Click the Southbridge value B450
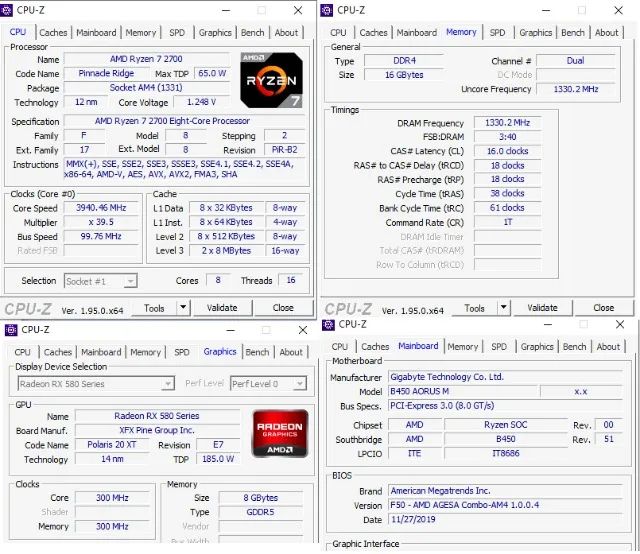The height and width of the screenshot is (554, 640). coord(506,439)
